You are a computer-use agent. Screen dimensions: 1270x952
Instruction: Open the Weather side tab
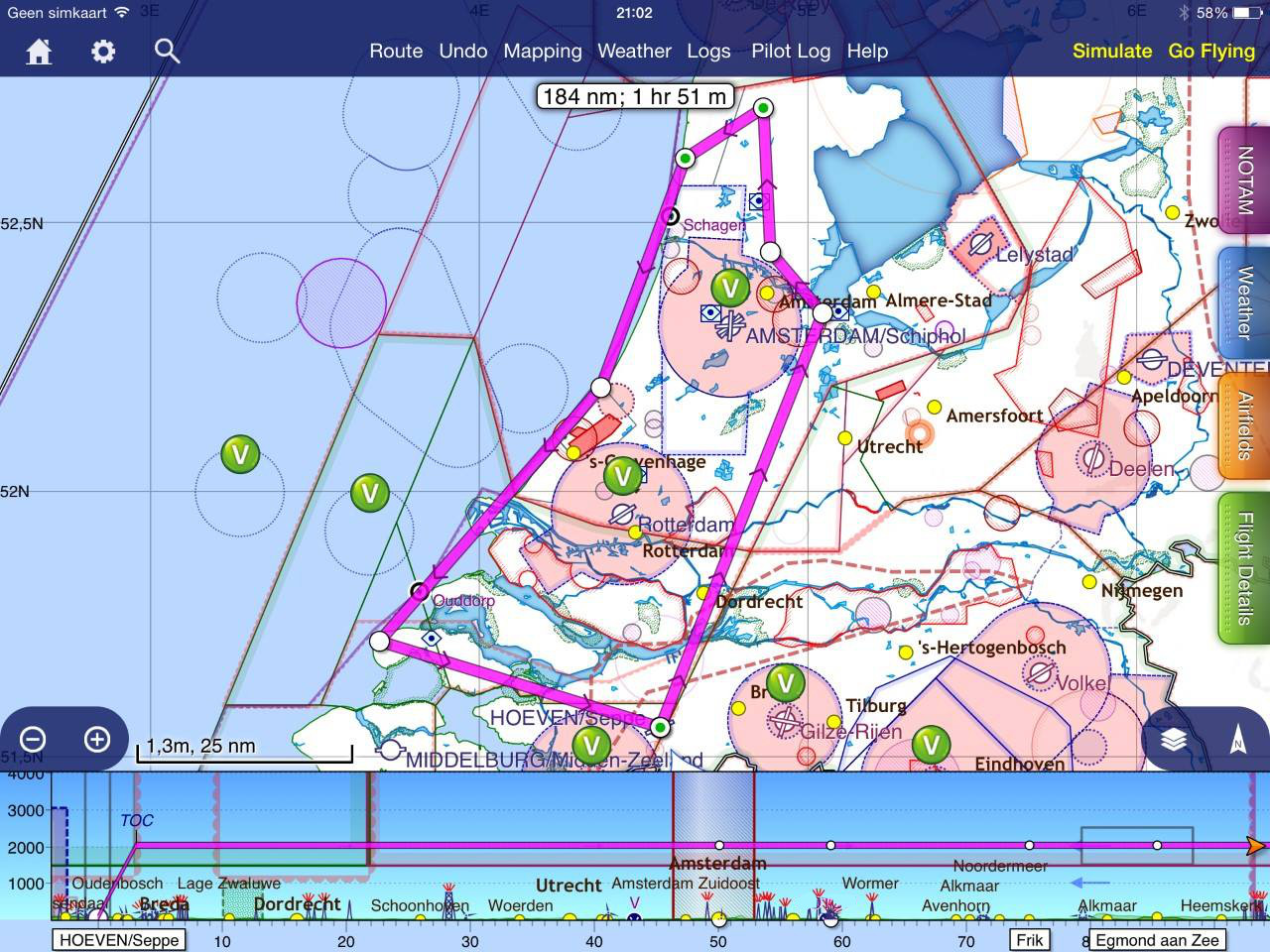point(1244,303)
